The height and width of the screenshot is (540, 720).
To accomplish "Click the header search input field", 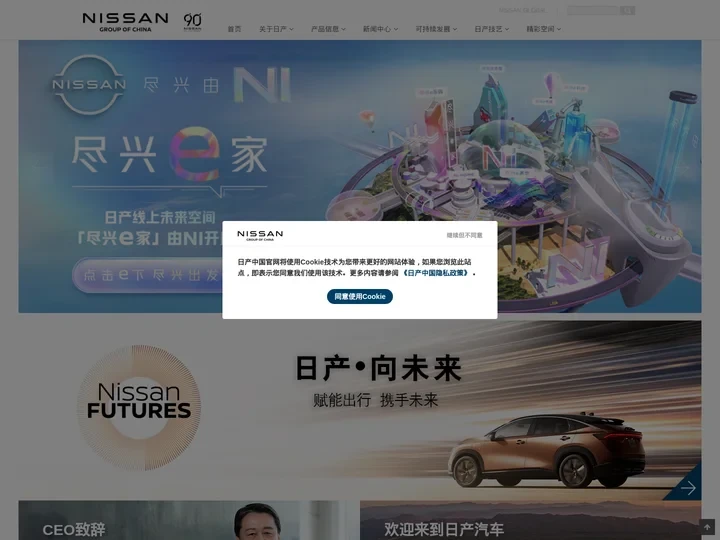I will pos(593,10).
